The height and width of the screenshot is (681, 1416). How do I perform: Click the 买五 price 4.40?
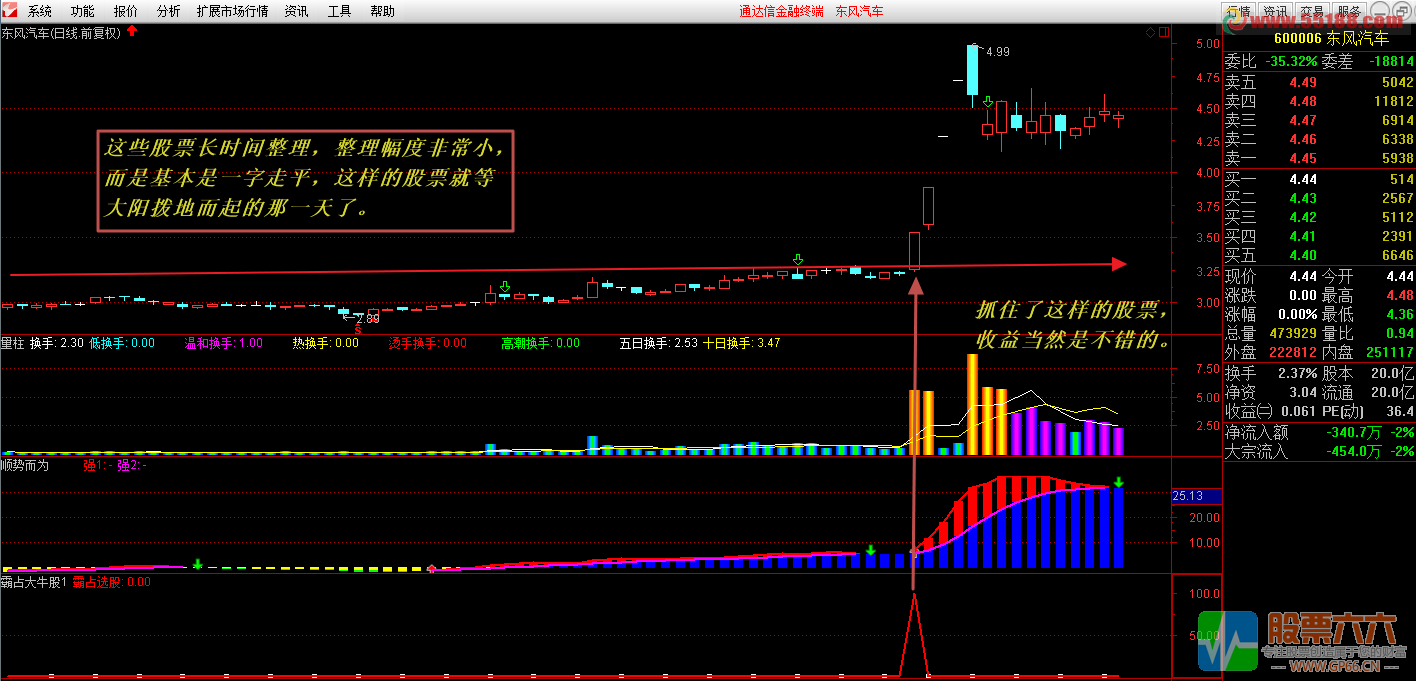[1303, 255]
